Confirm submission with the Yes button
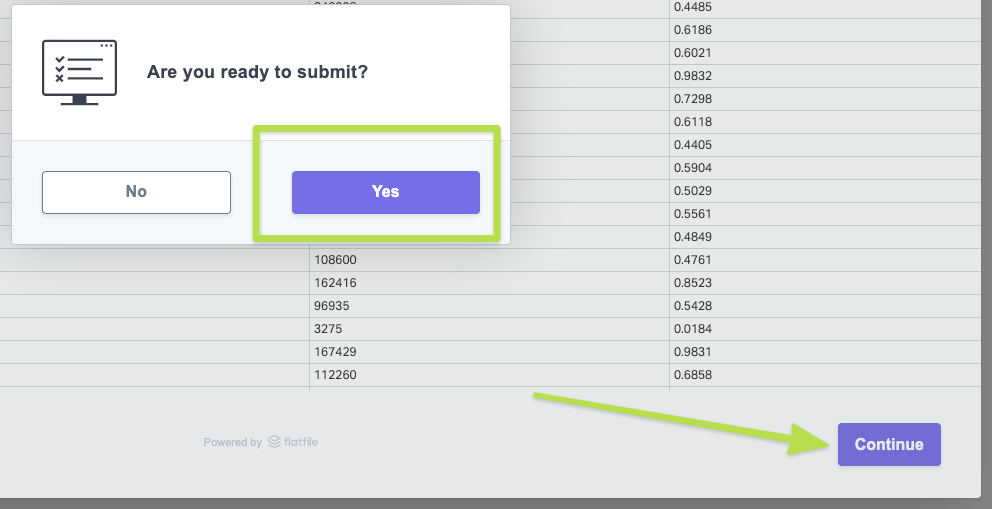Screen dimensions: 992x509 click(385, 192)
